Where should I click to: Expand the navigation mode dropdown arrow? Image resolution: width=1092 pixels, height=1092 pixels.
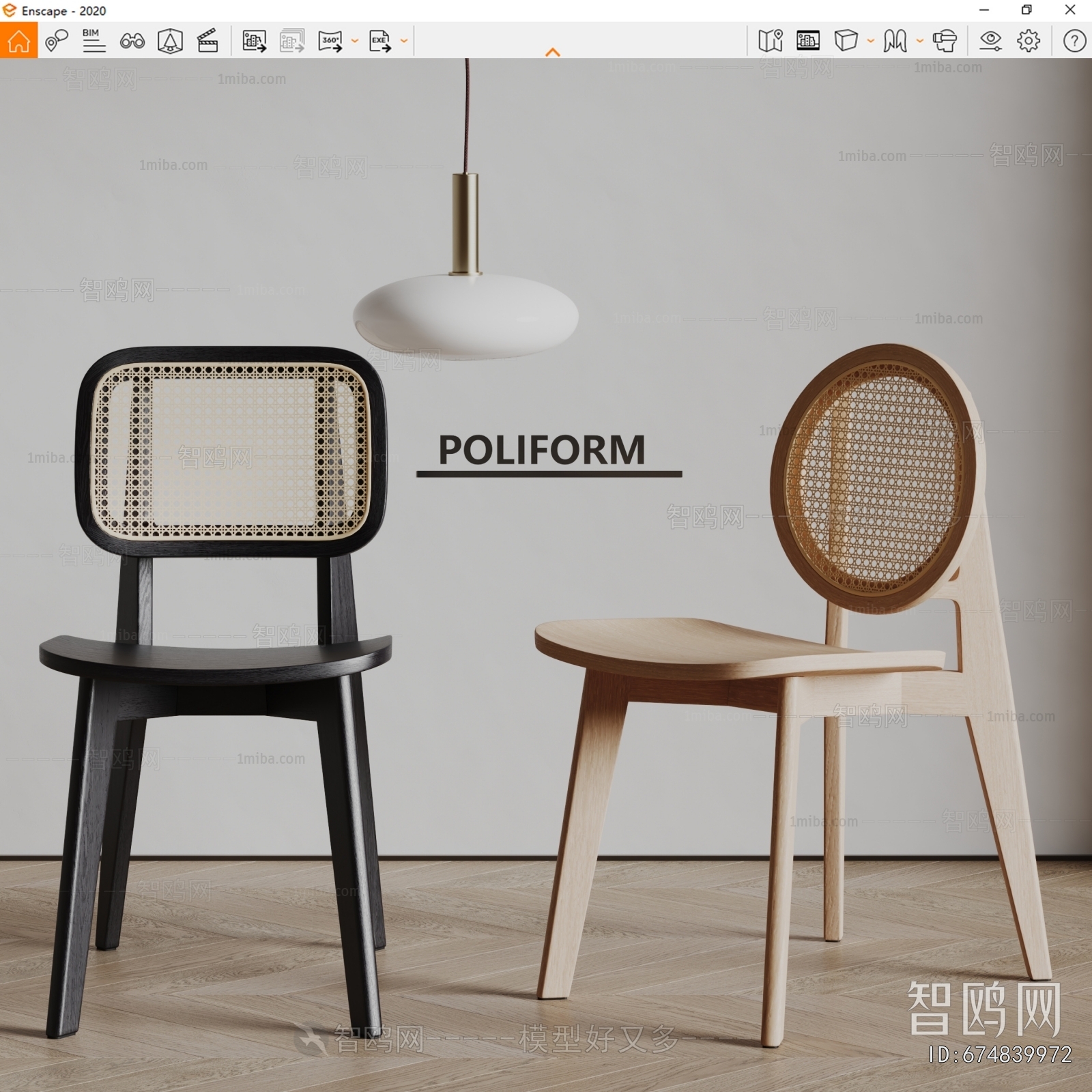click(x=920, y=41)
